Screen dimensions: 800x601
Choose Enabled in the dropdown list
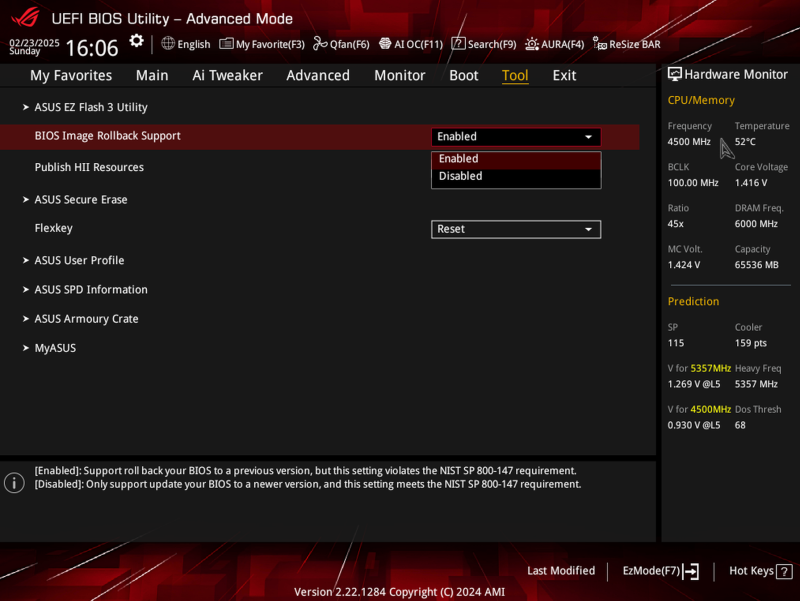[x=516, y=159]
